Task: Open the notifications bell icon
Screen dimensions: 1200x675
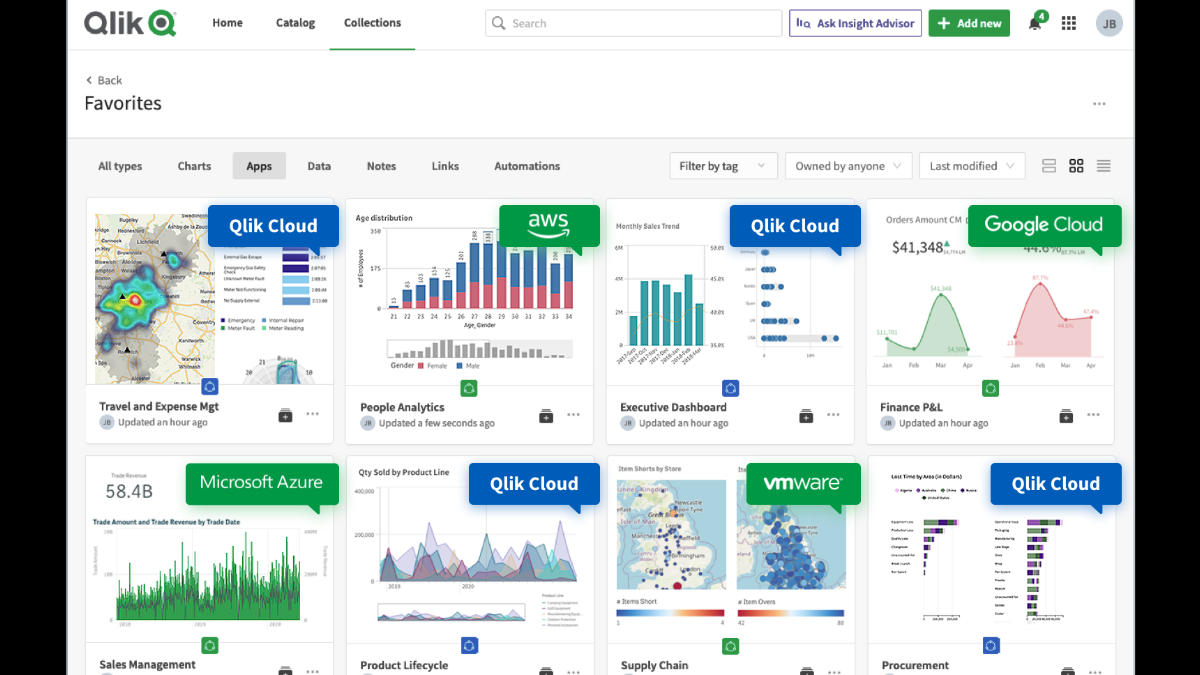Action: (1035, 24)
